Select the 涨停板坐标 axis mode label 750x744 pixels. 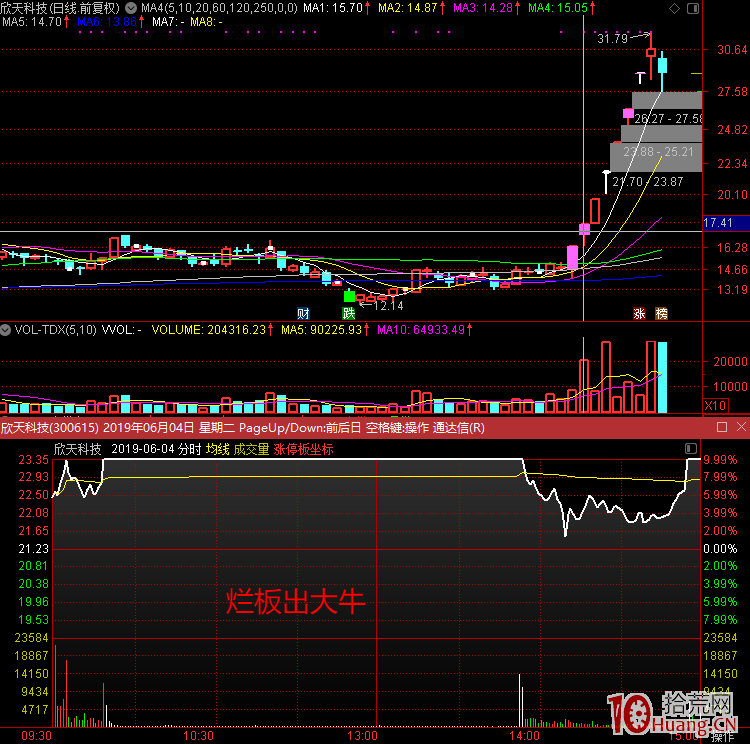coord(303,449)
